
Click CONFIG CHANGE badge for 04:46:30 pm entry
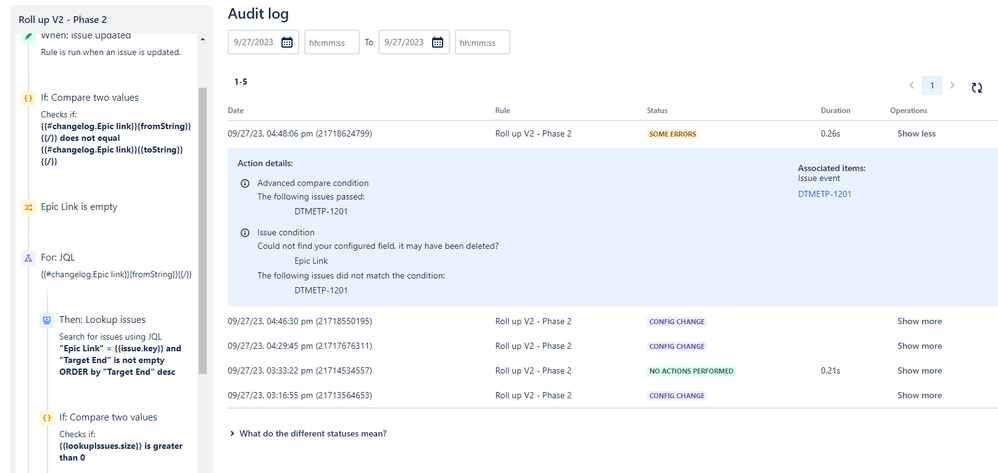click(x=677, y=321)
